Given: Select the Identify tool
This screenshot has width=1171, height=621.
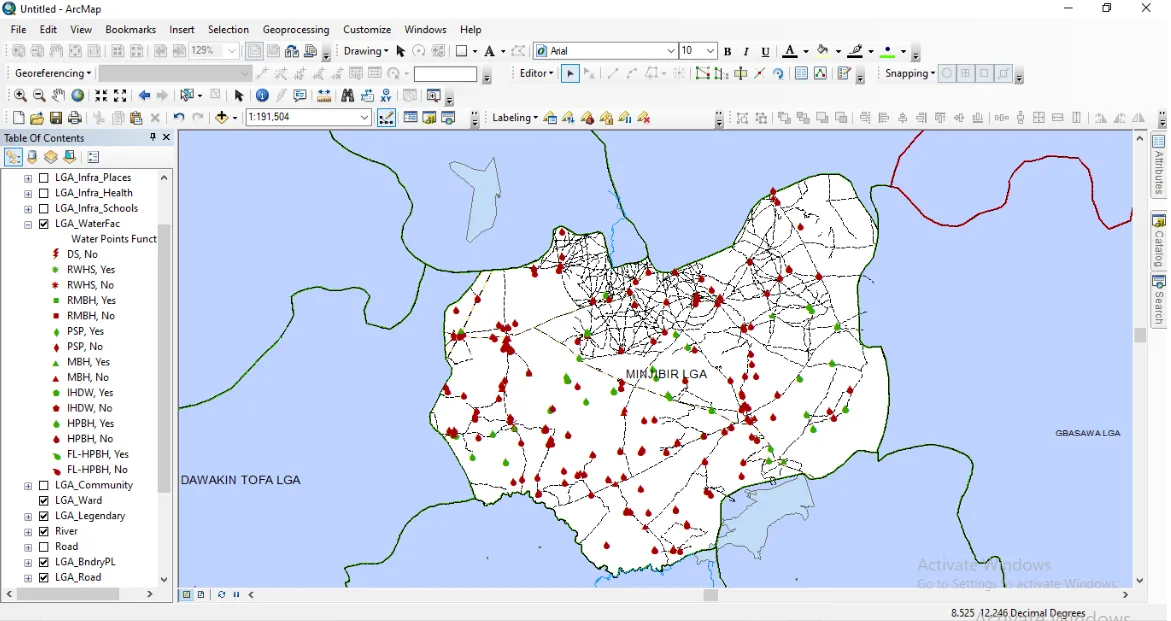Looking at the screenshot, I should coord(262,95).
